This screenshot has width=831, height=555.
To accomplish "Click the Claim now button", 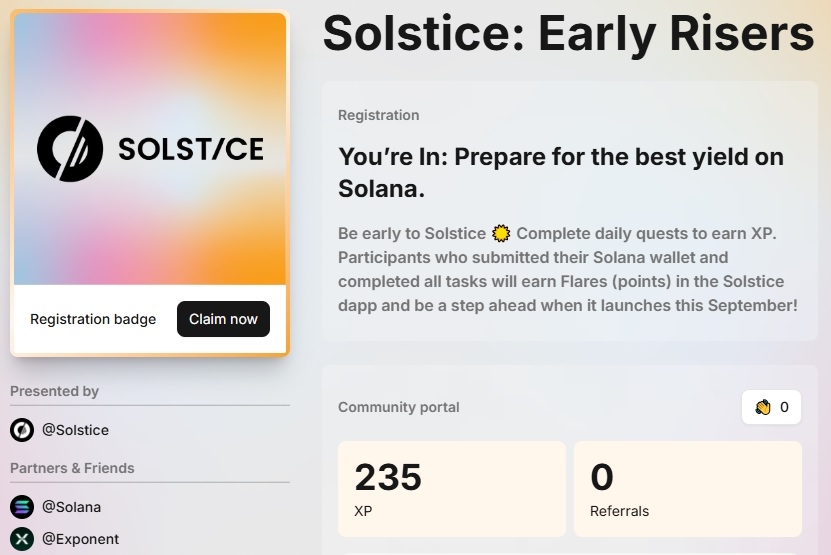I will pyautogui.click(x=223, y=319).
